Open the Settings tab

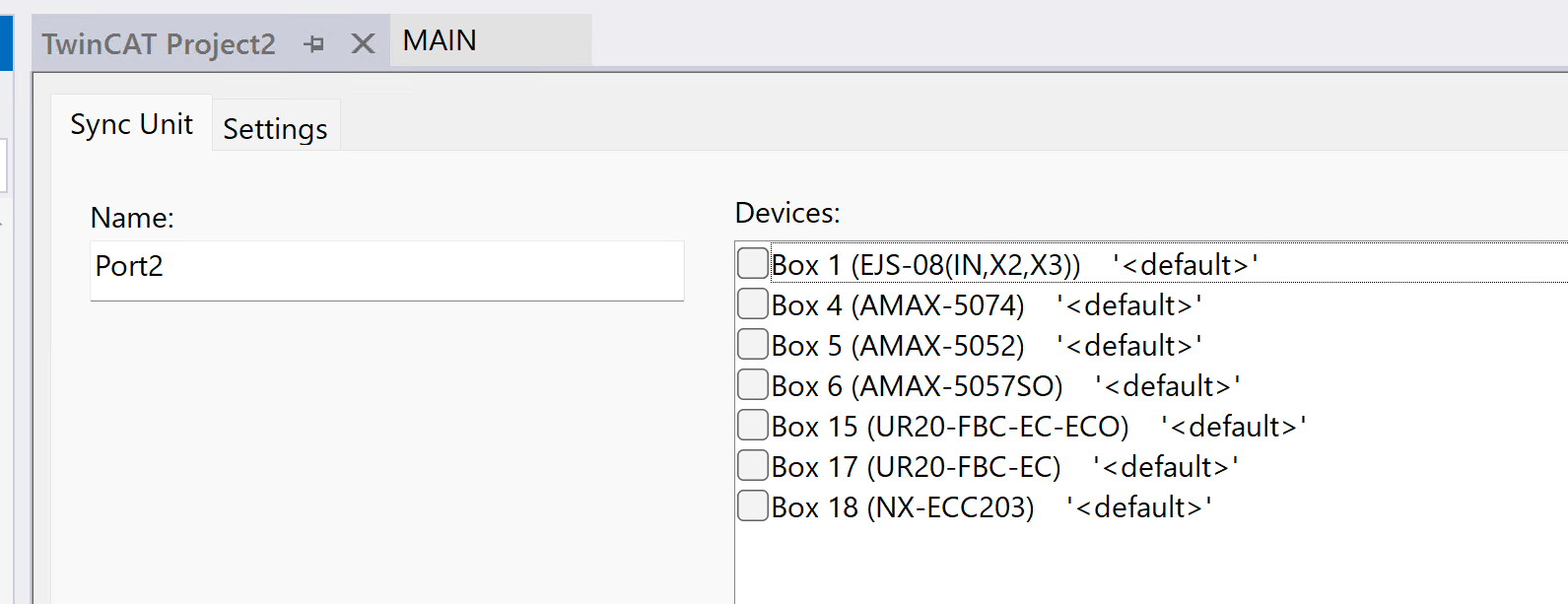tap(275, 129)
